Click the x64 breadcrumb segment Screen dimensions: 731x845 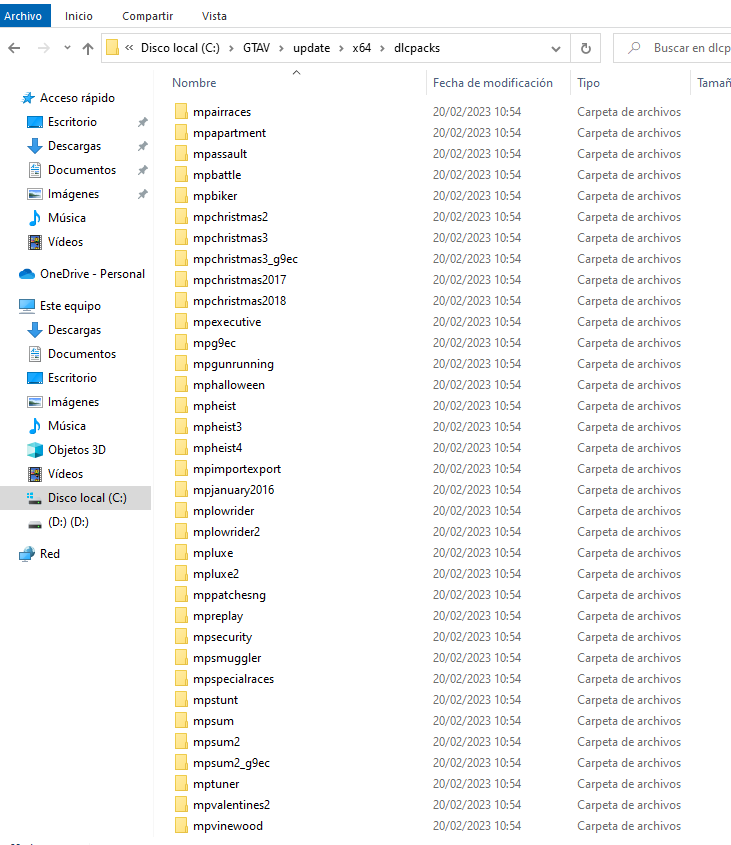362,48
